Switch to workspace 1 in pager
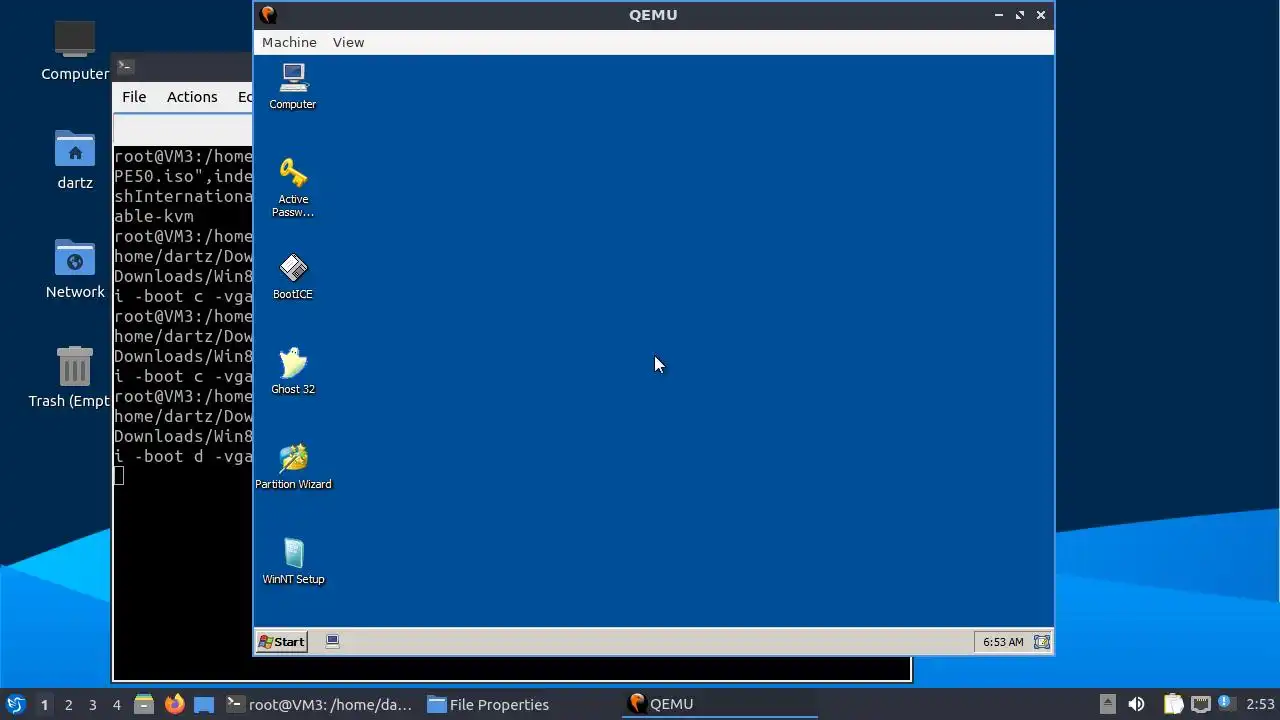This screenshot has height=720, width=1280. tap(44, 705)
